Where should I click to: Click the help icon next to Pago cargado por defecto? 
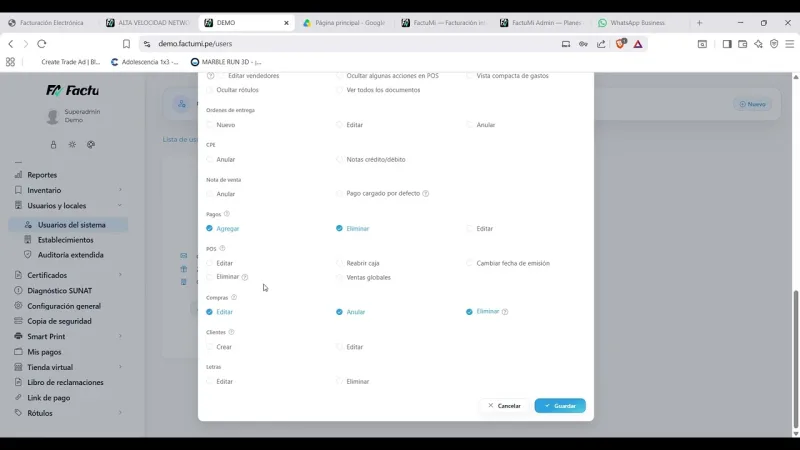tap(426, 193)
